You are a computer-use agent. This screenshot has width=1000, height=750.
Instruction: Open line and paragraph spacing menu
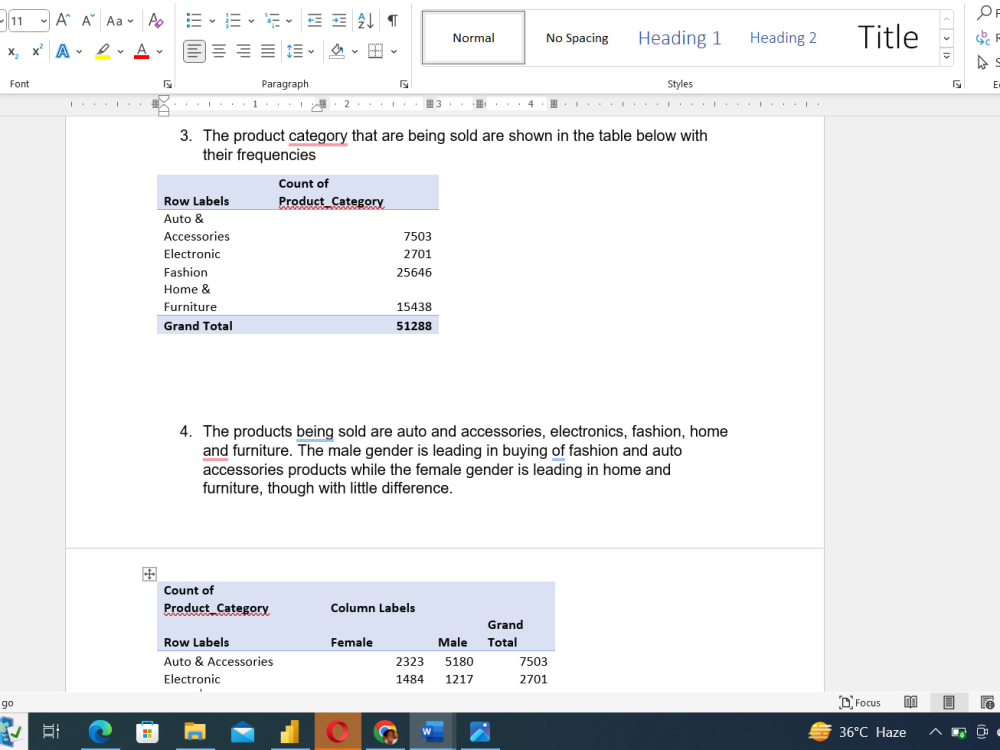tap(300, 51)
